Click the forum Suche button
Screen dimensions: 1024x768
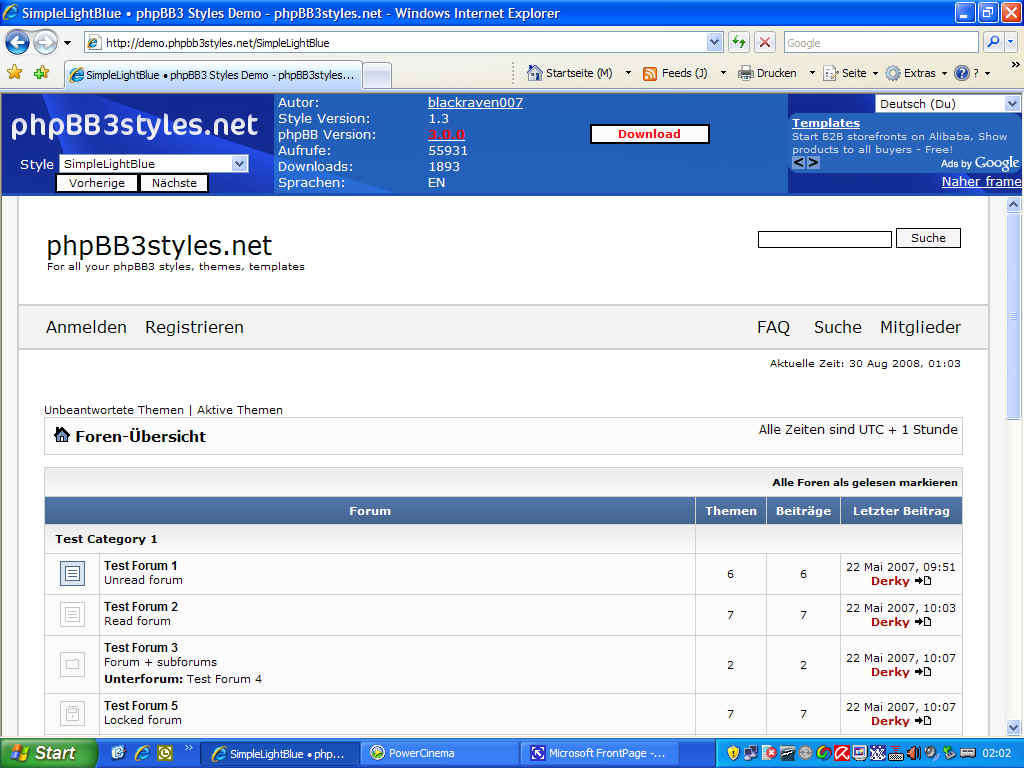click(x=928, y=238)
